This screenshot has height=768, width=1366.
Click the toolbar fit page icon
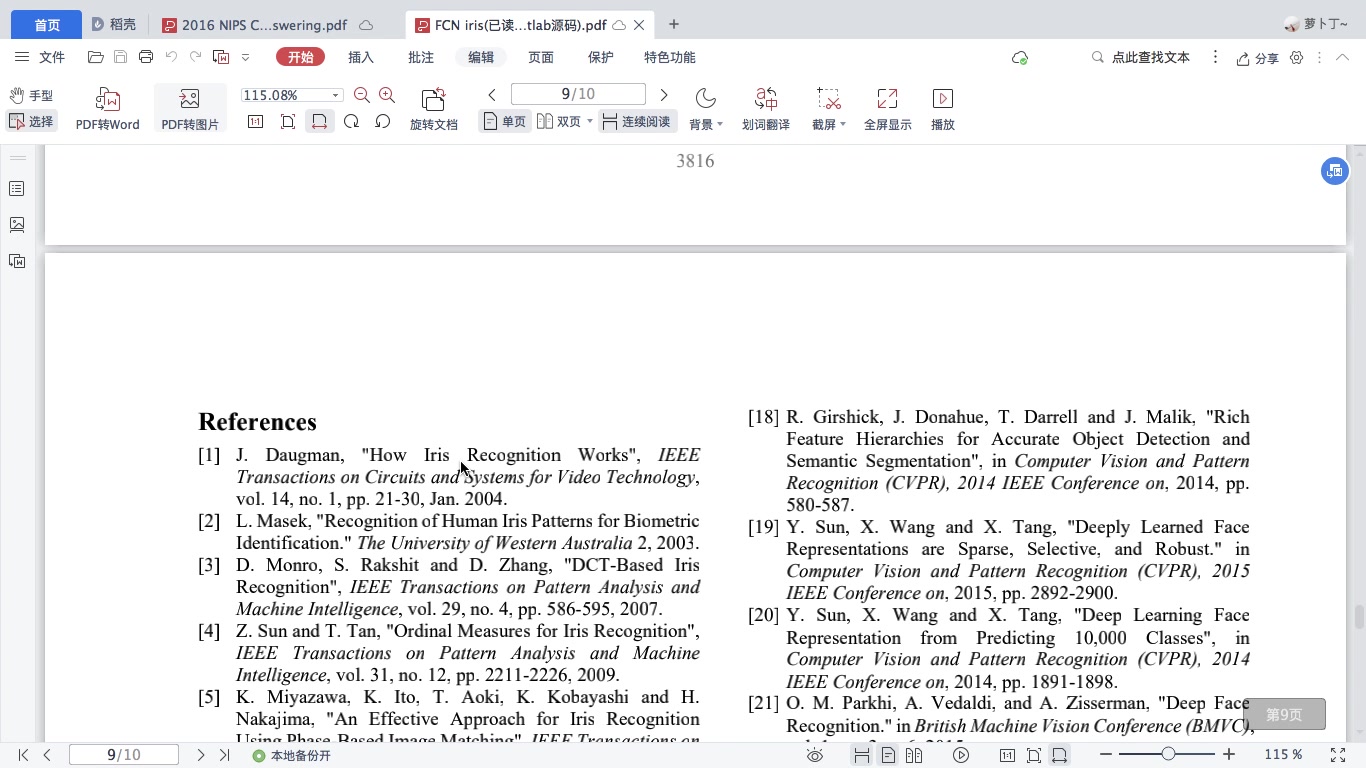point(288,121)
